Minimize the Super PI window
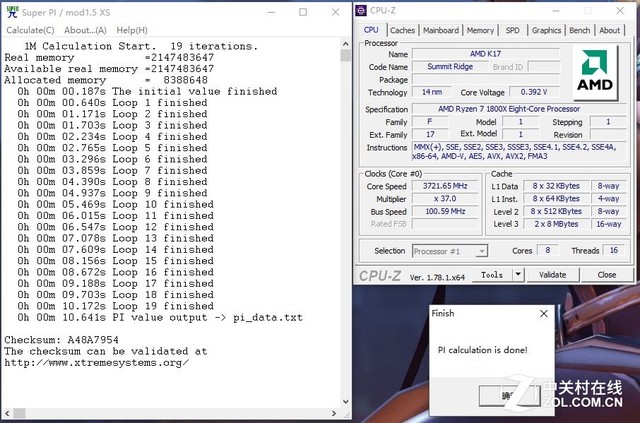Image resolution: width=640 pixels, height=423 pixels. [x=271, y=12]
